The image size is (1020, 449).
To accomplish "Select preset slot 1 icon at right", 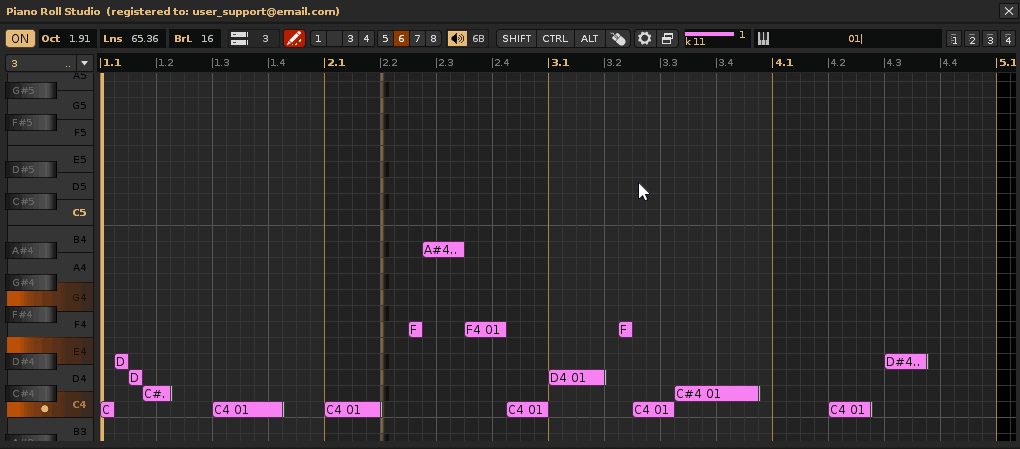I will (x=954, y=40).
